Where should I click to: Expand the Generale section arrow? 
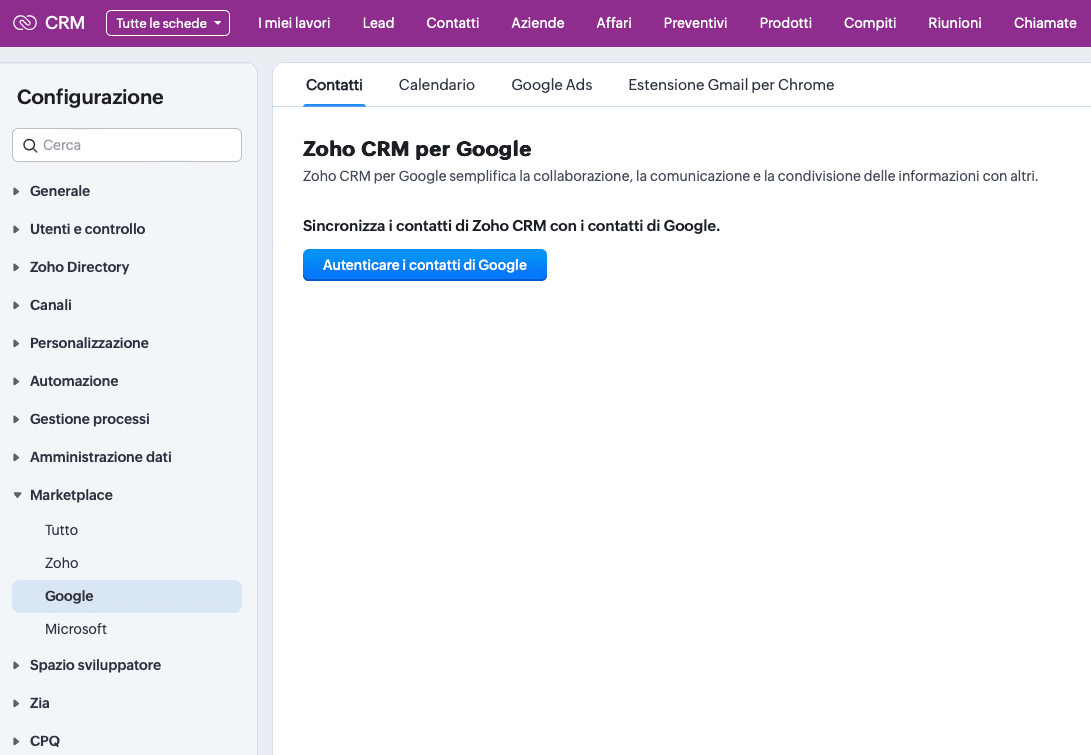[x=16, y=191]
